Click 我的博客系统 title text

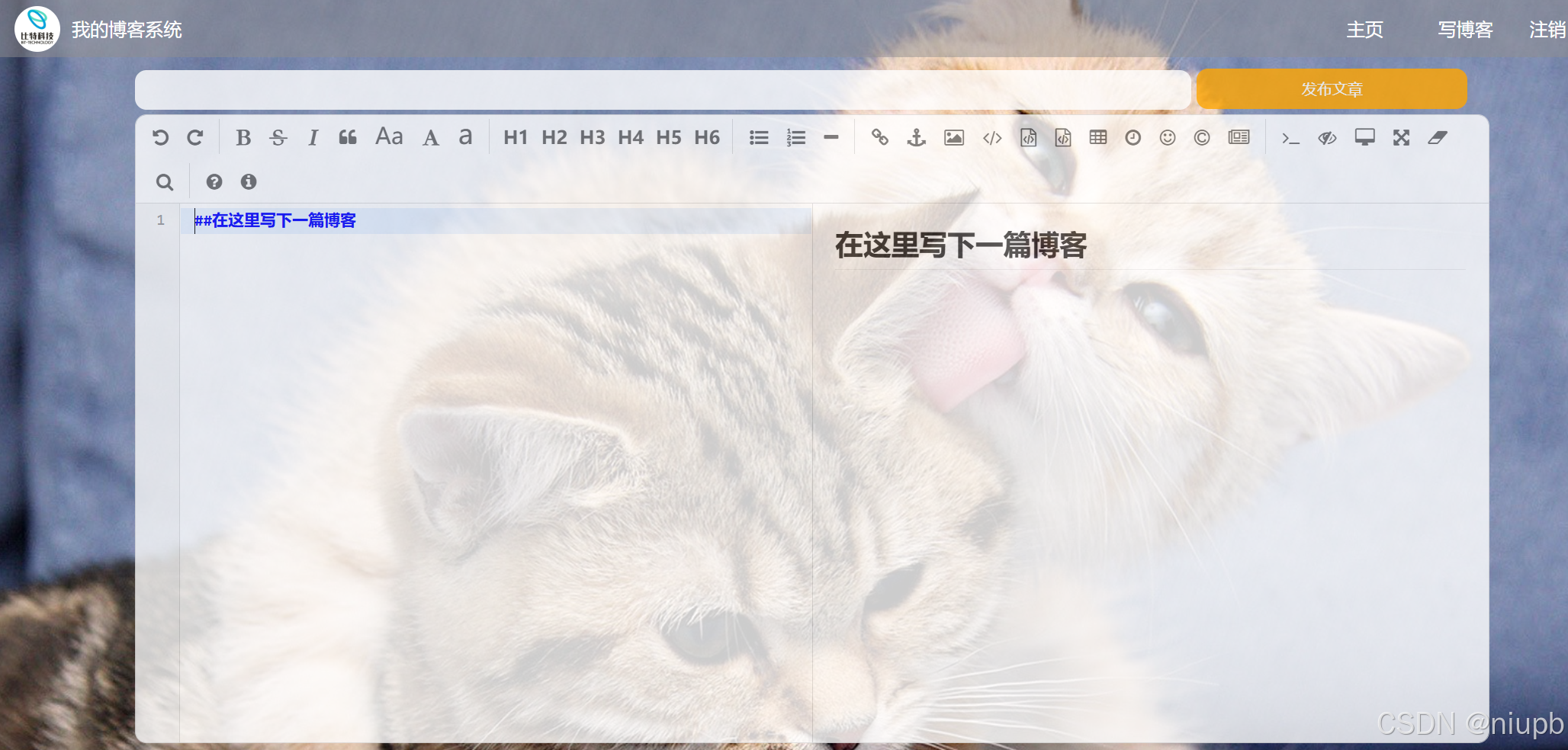[127, 30]
